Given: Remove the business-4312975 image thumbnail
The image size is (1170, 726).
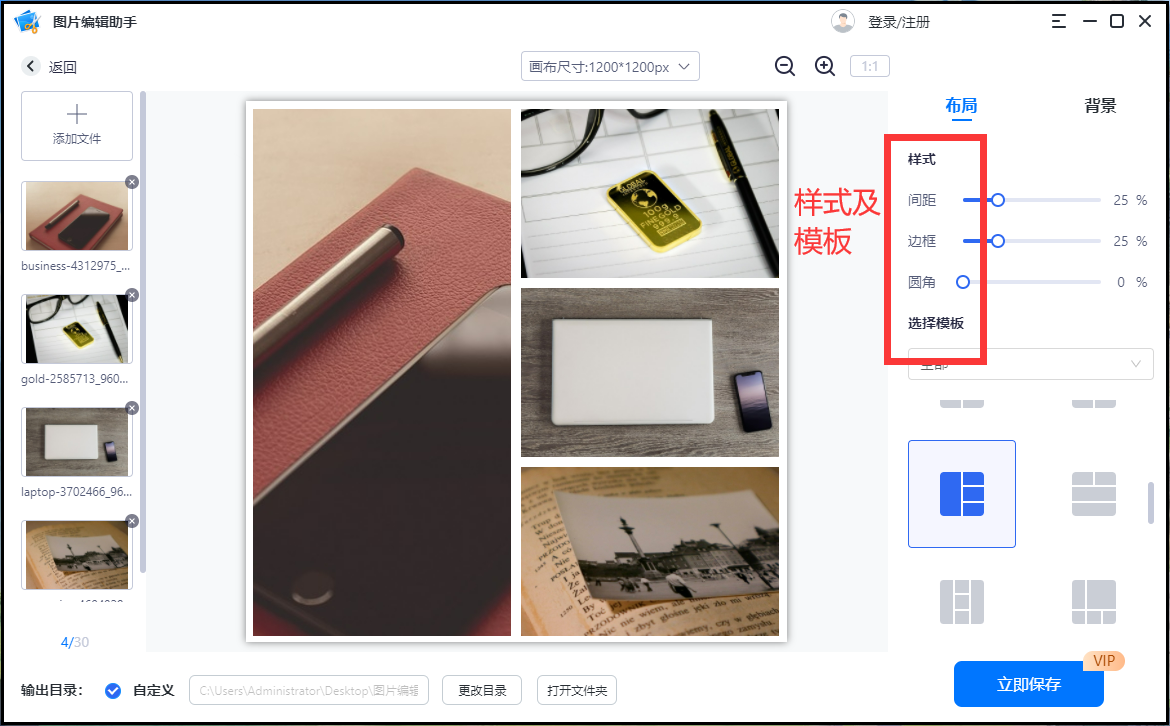Looking at the screenshot, I should point(132,182).
